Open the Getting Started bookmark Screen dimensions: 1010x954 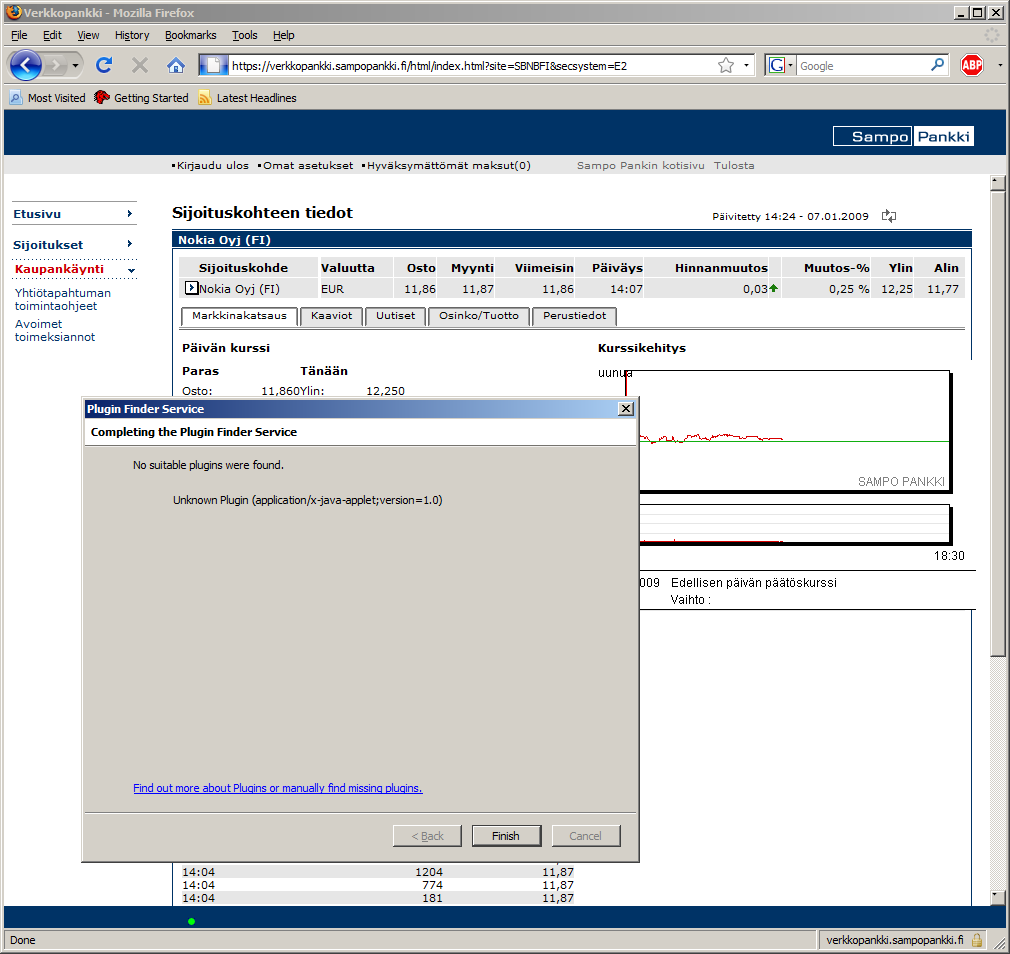click(142, 98)
